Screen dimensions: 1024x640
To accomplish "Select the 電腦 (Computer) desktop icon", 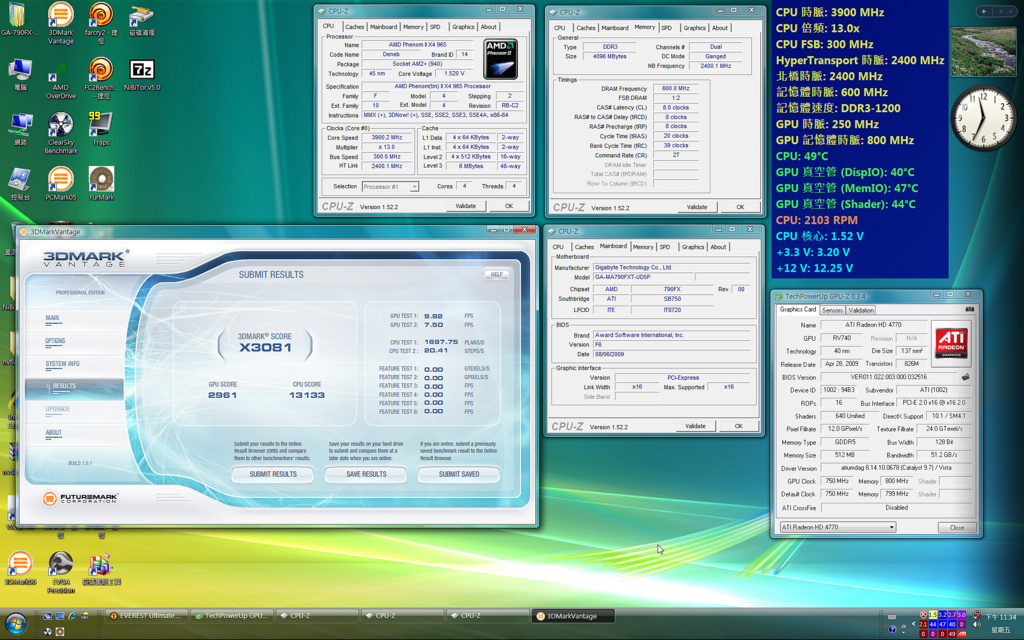I will 20,74.
